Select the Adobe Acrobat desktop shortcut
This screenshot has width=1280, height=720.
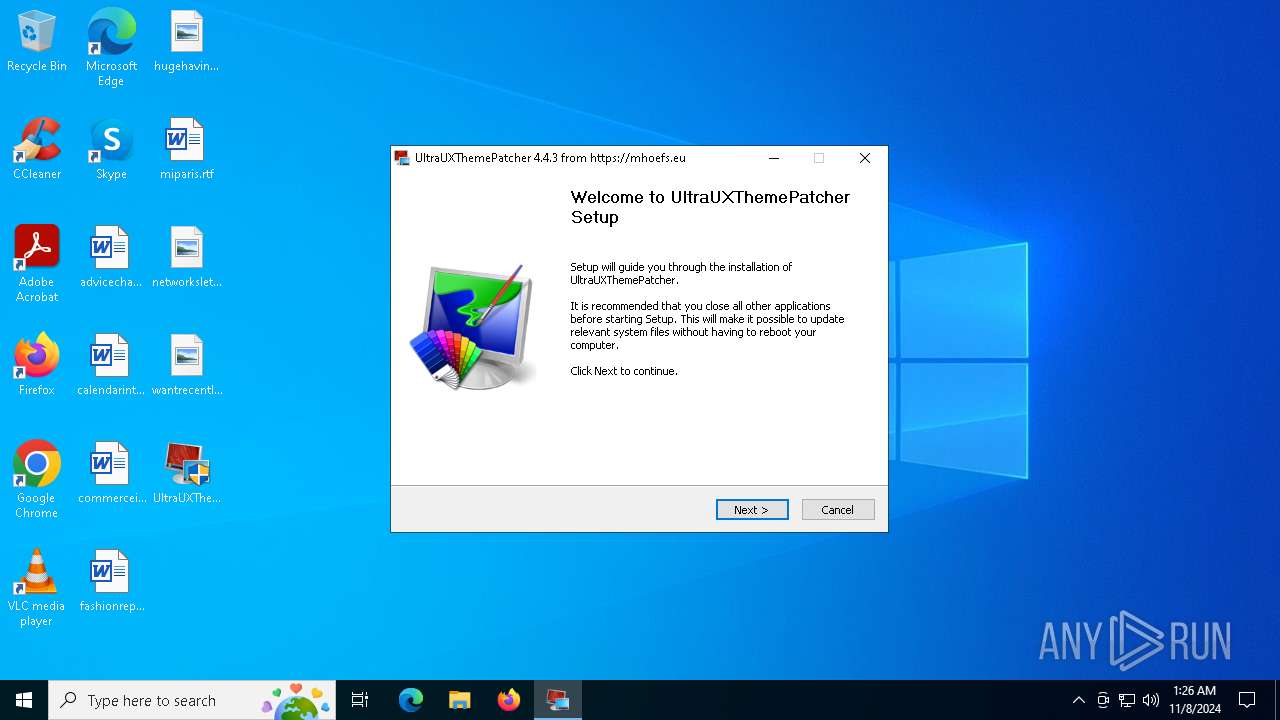pyautogui.click(x=37, y=264)
